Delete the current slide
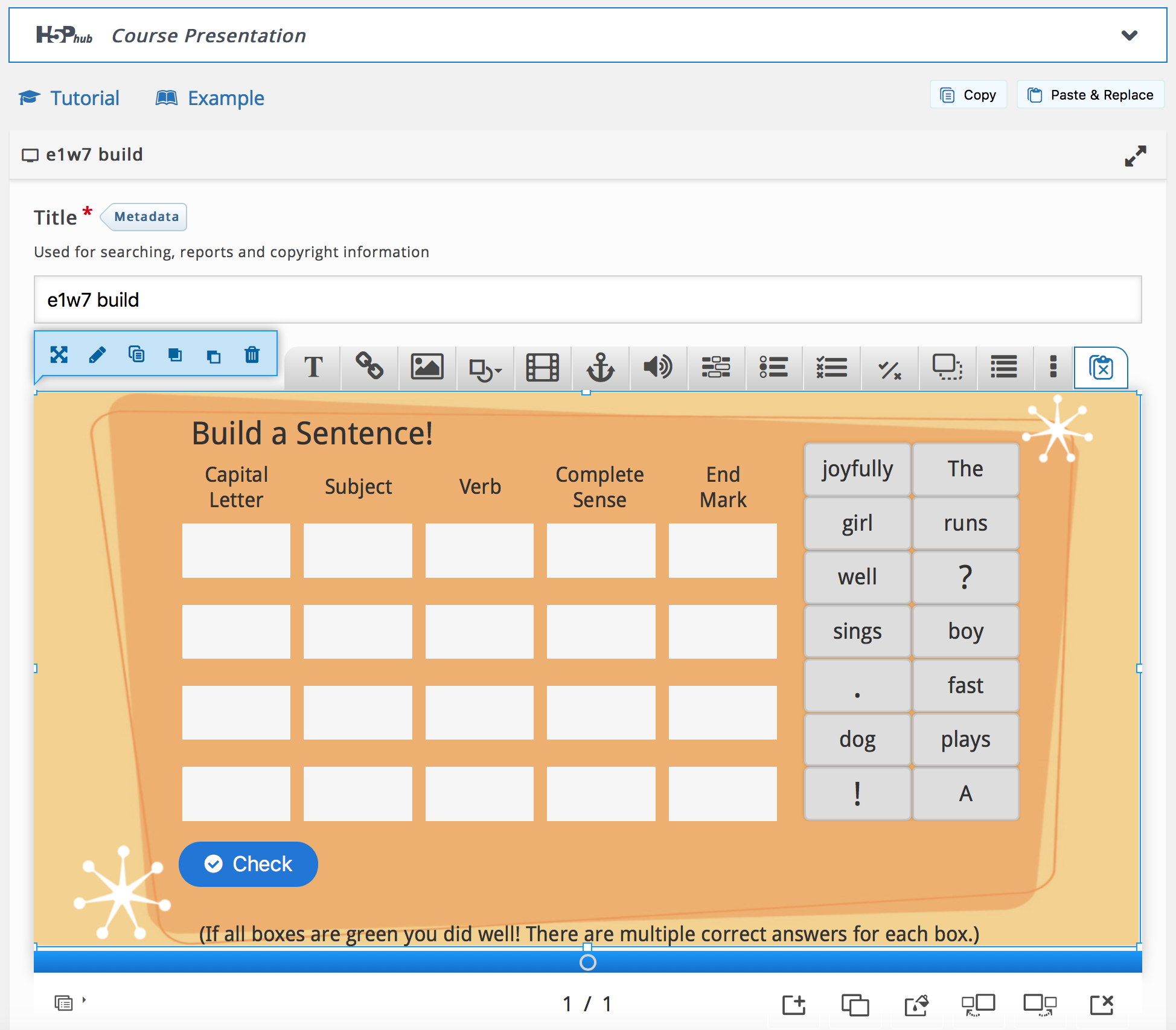Screen dimensions: 1176x1030 coord(1102,1005)
